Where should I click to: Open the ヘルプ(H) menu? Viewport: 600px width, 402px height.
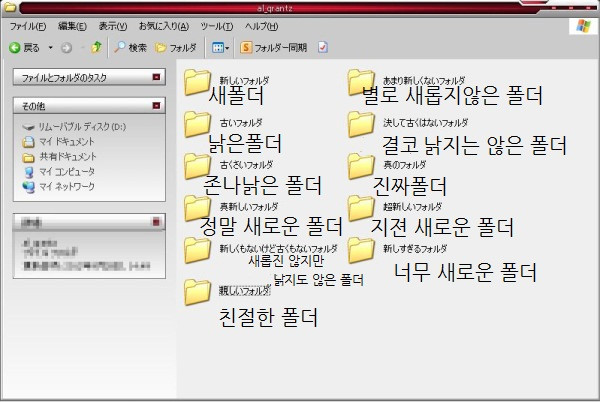click(x=261, y=26)
